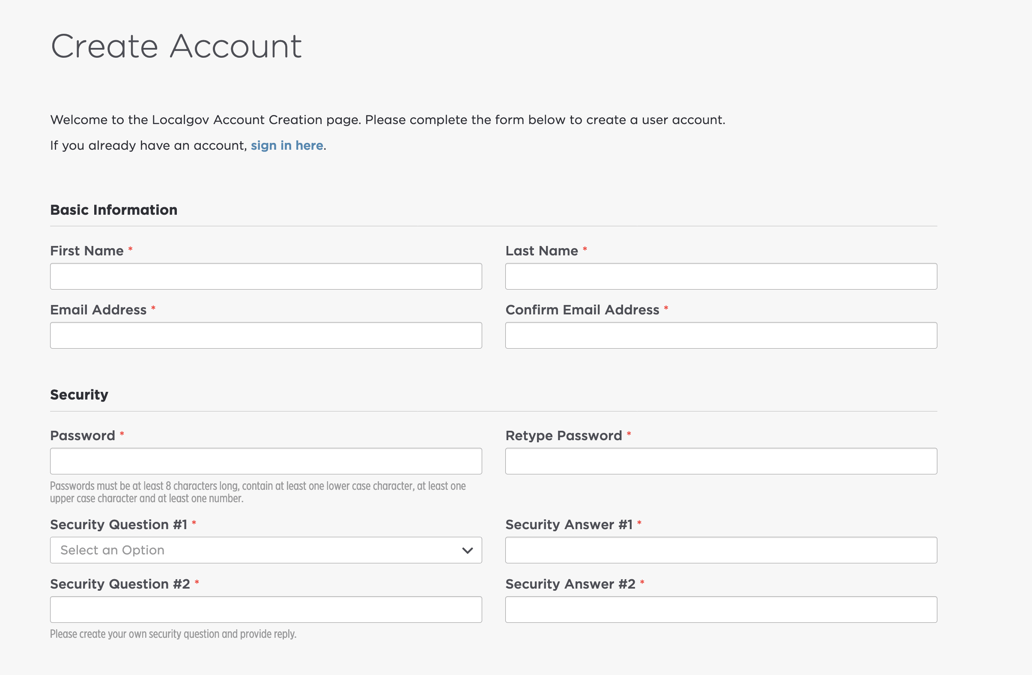Click the Password entry box
The width and height of the screenshot is (1032, 675).
point(265,461)
